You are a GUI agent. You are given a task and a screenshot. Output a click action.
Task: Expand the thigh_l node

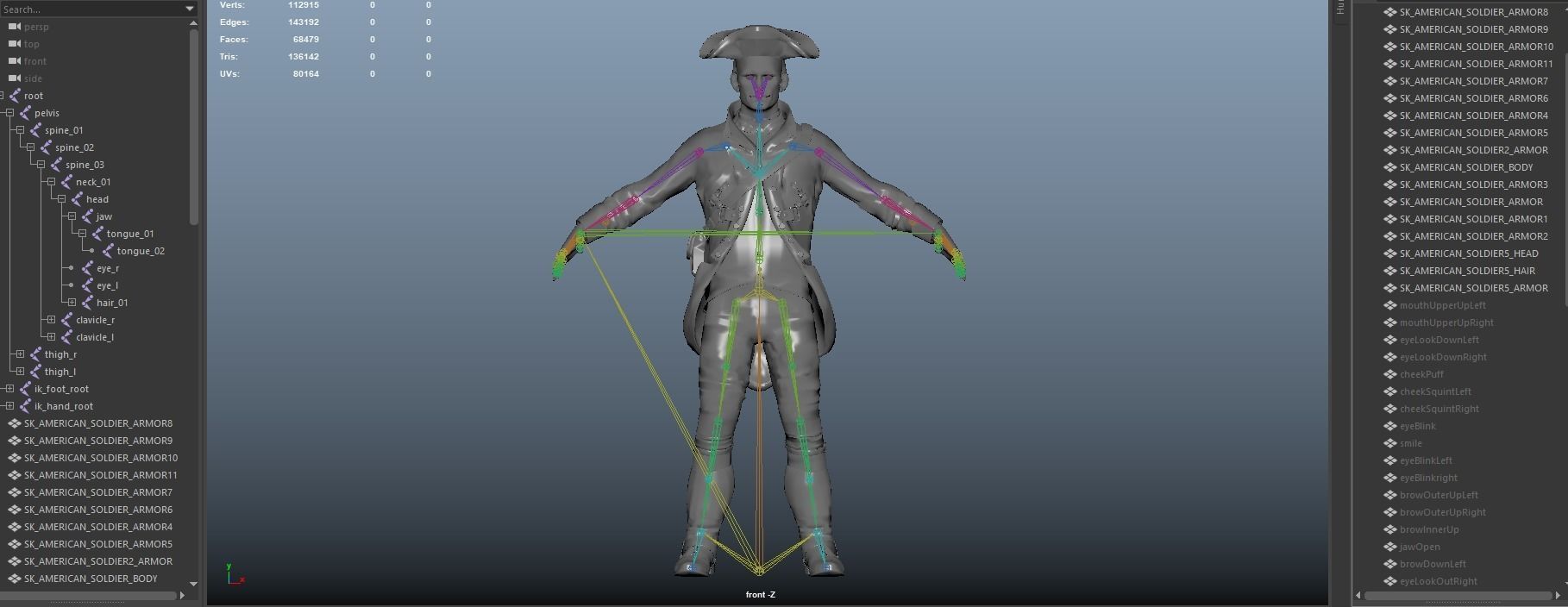point(20,372)
